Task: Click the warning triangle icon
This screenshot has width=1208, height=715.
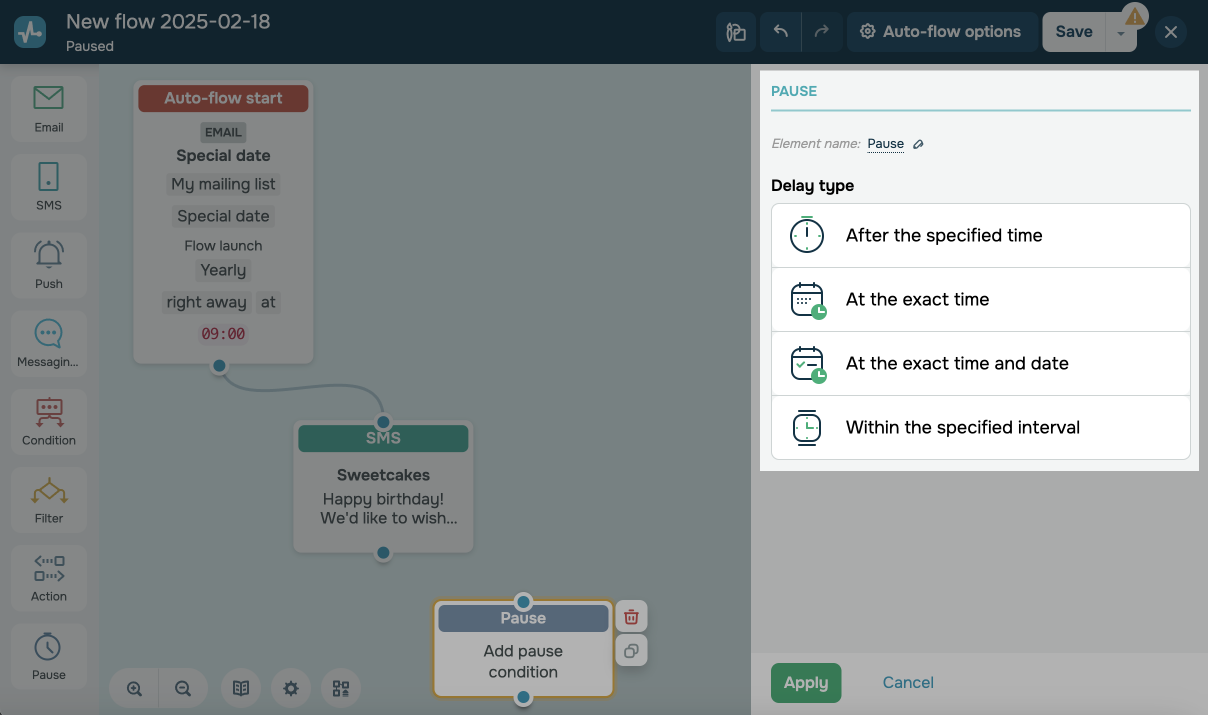Action: click(x=1134, y=17)
